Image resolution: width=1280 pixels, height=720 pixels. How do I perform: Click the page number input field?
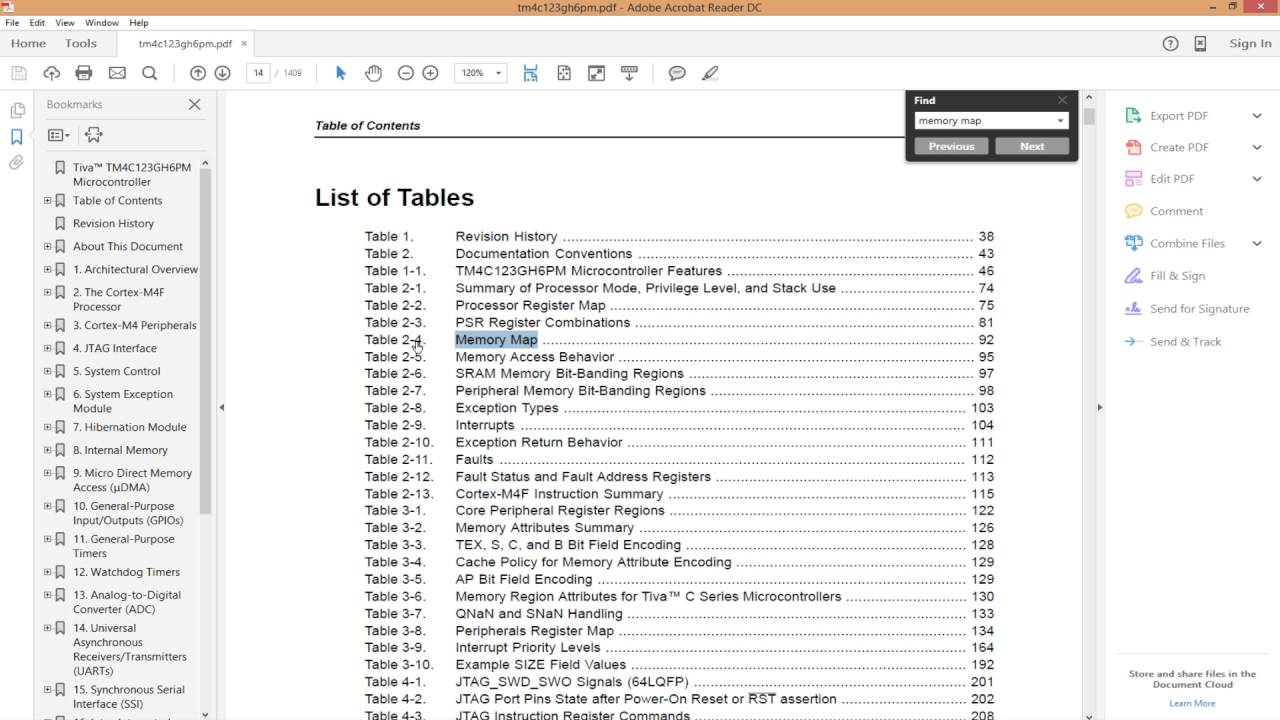pyautogui.click(x=259, y=73)
